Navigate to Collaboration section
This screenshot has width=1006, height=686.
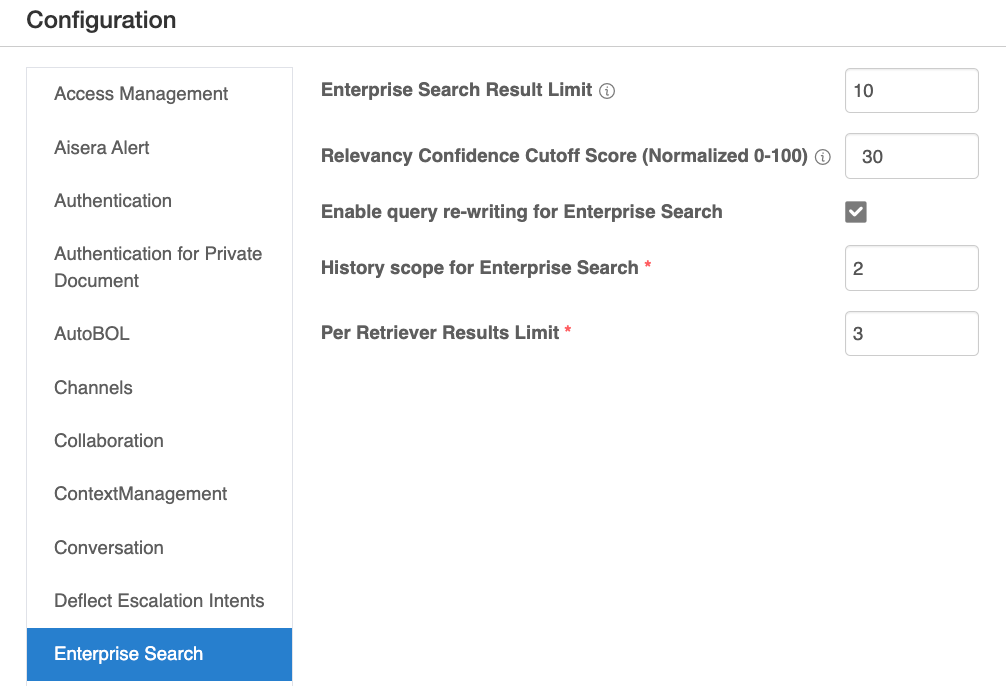click(109, 441)
